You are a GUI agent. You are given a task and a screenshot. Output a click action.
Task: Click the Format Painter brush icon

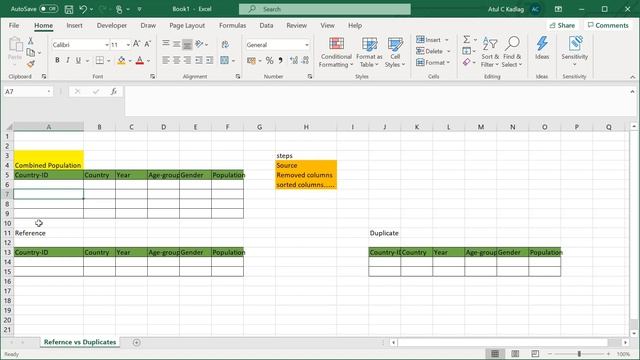pos(31,64)
